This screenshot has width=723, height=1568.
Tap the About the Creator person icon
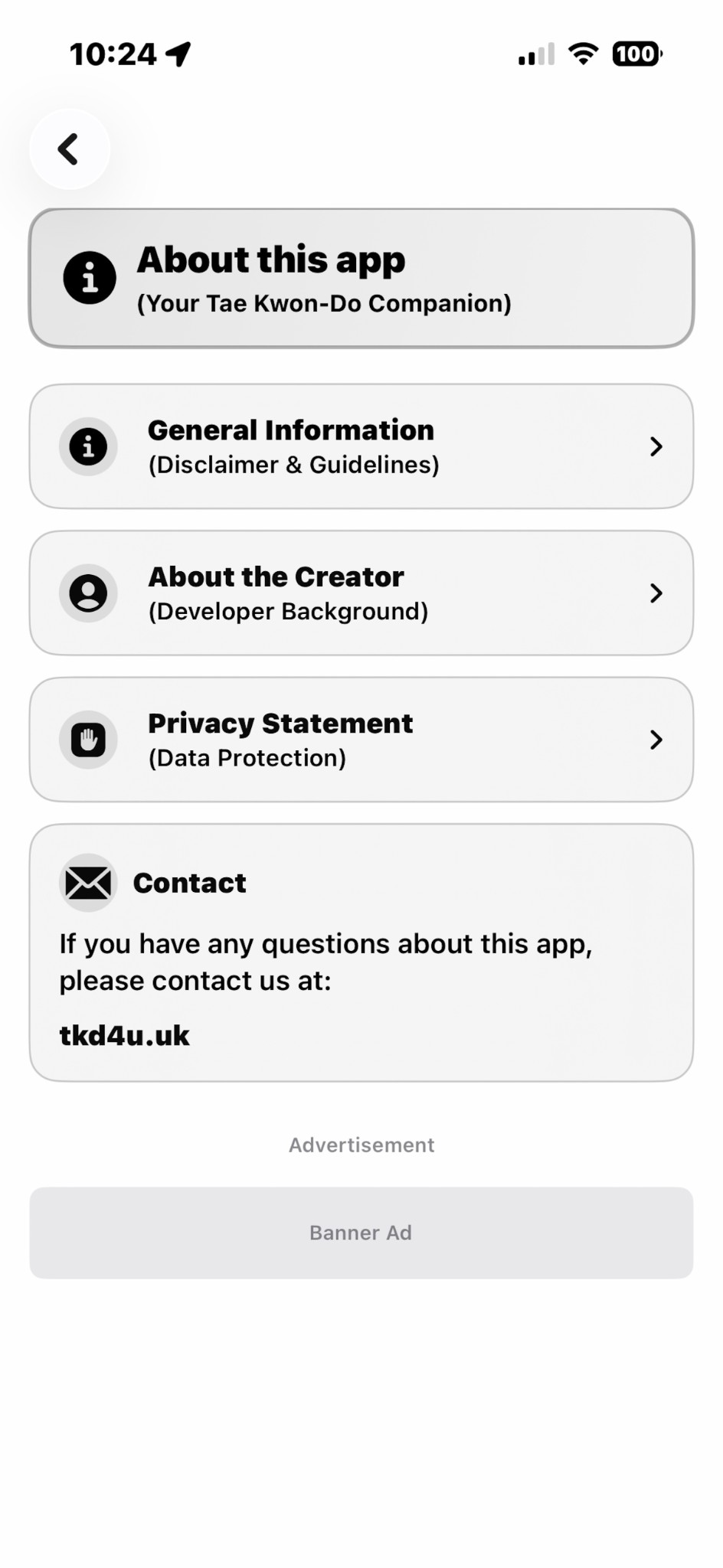pyautogui.click(x=88, y=593)
